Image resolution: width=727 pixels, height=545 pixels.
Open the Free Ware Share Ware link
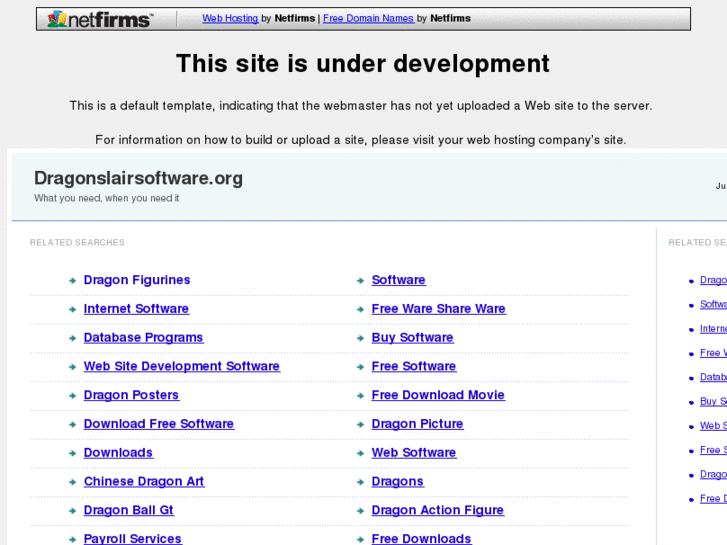[x=439, y=309]
